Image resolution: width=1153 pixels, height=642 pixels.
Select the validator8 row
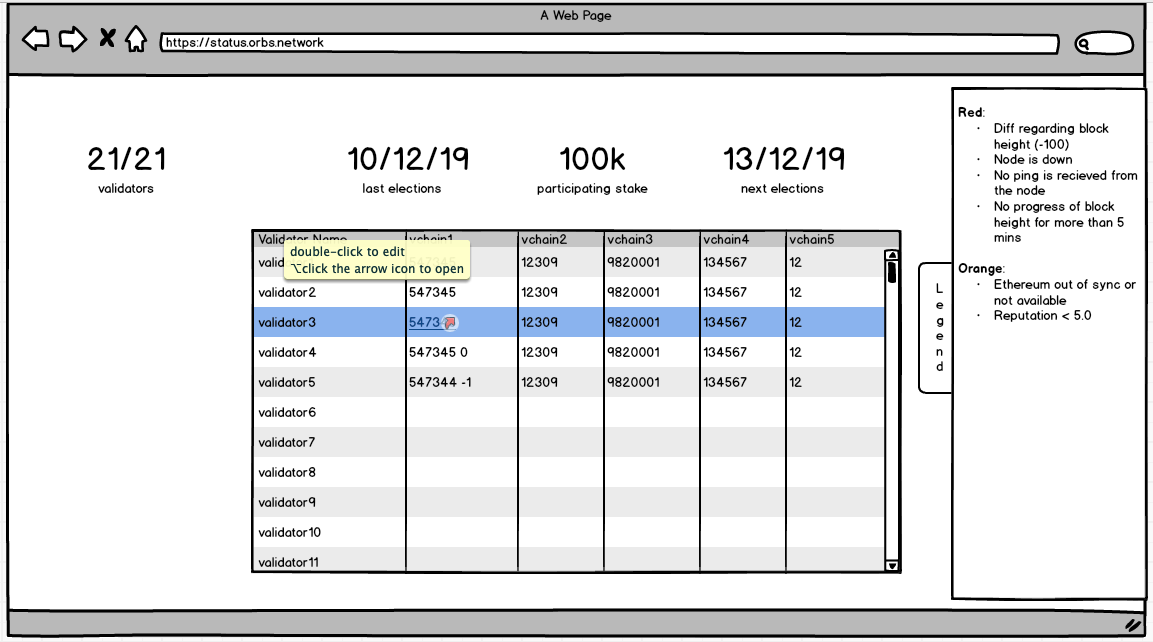pos(569,472)
